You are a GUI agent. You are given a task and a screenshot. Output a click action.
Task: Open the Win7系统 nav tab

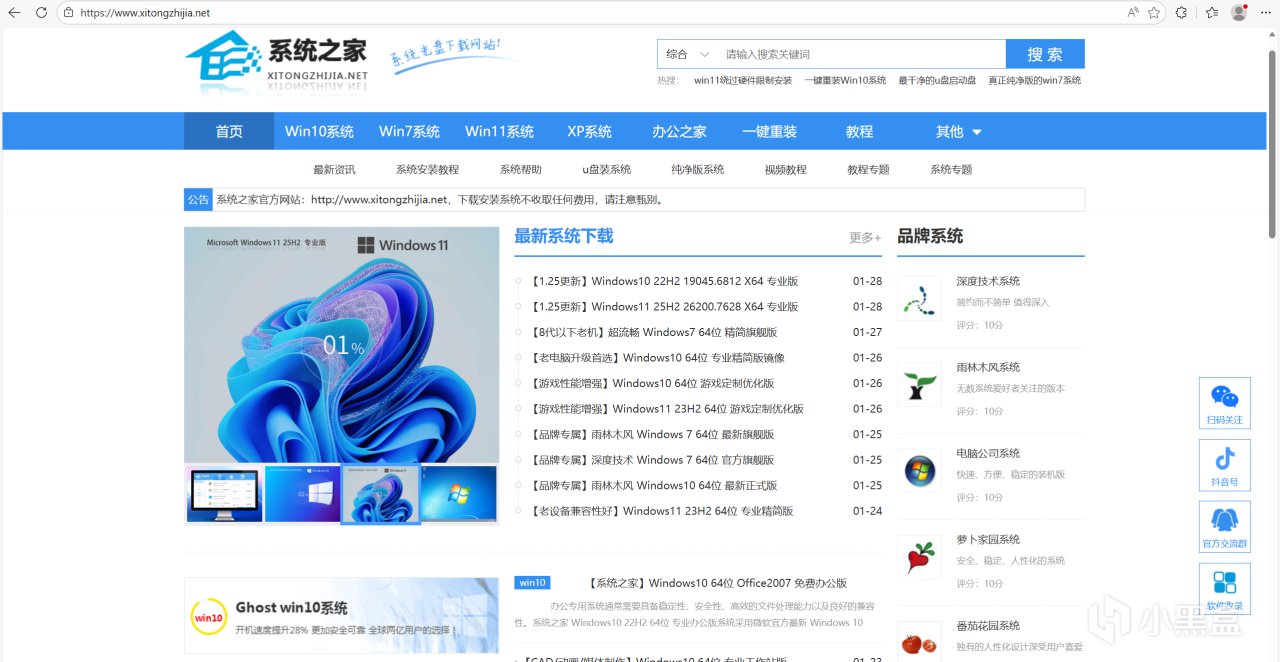click(x=409, y=132)
